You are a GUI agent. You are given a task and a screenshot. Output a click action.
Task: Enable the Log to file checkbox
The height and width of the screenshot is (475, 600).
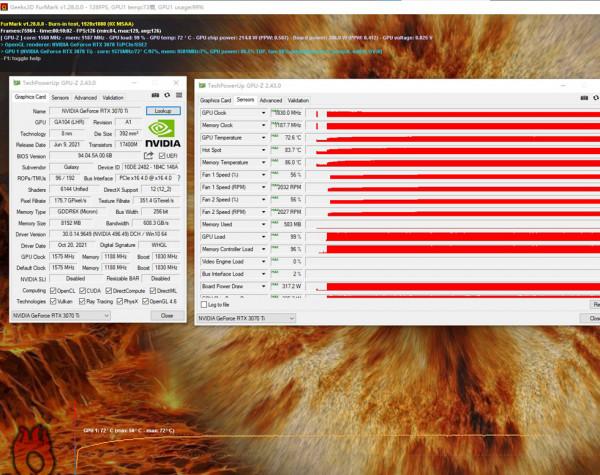(205, 304)
